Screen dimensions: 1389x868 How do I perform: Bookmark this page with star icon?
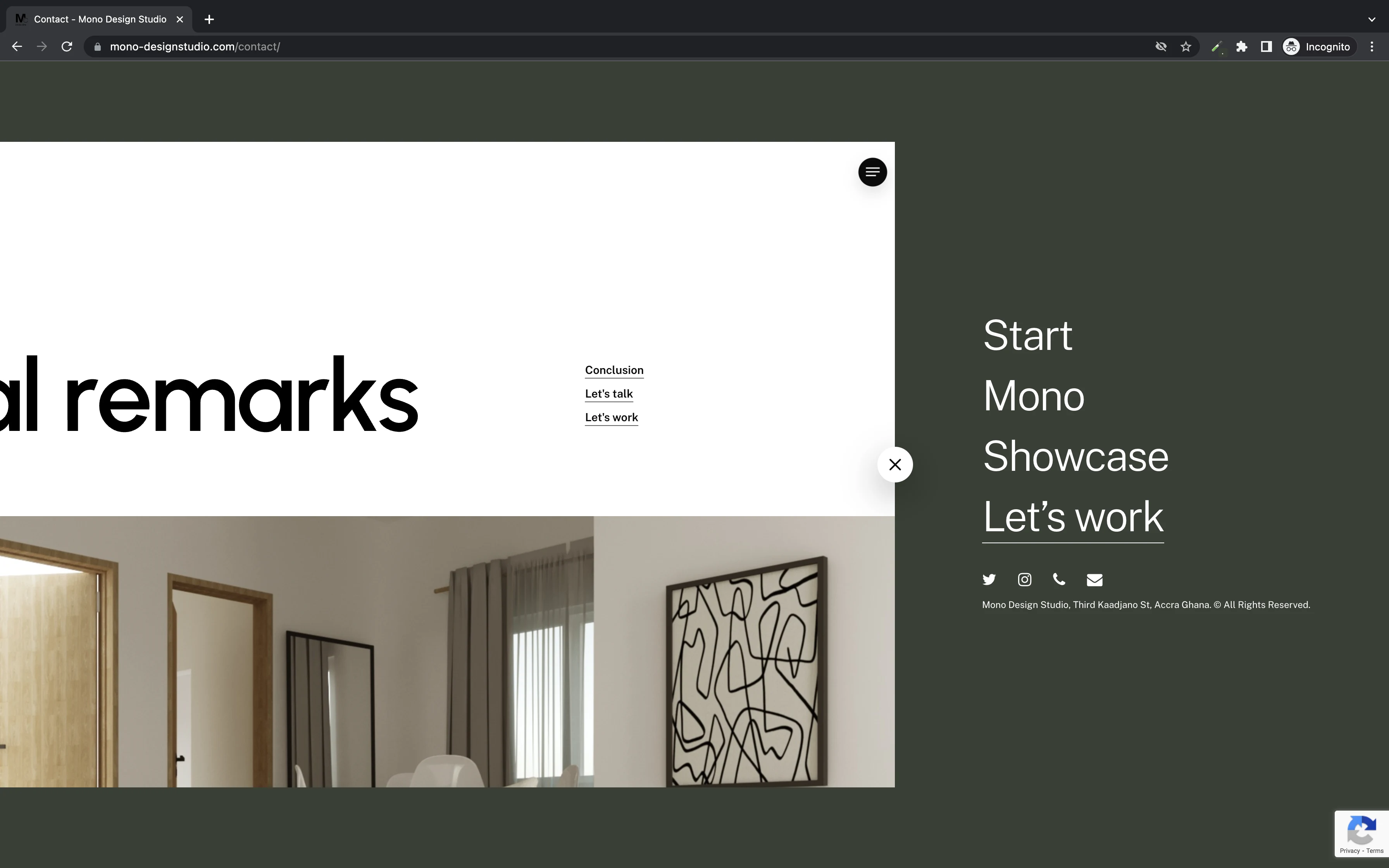coord(1186,47)
